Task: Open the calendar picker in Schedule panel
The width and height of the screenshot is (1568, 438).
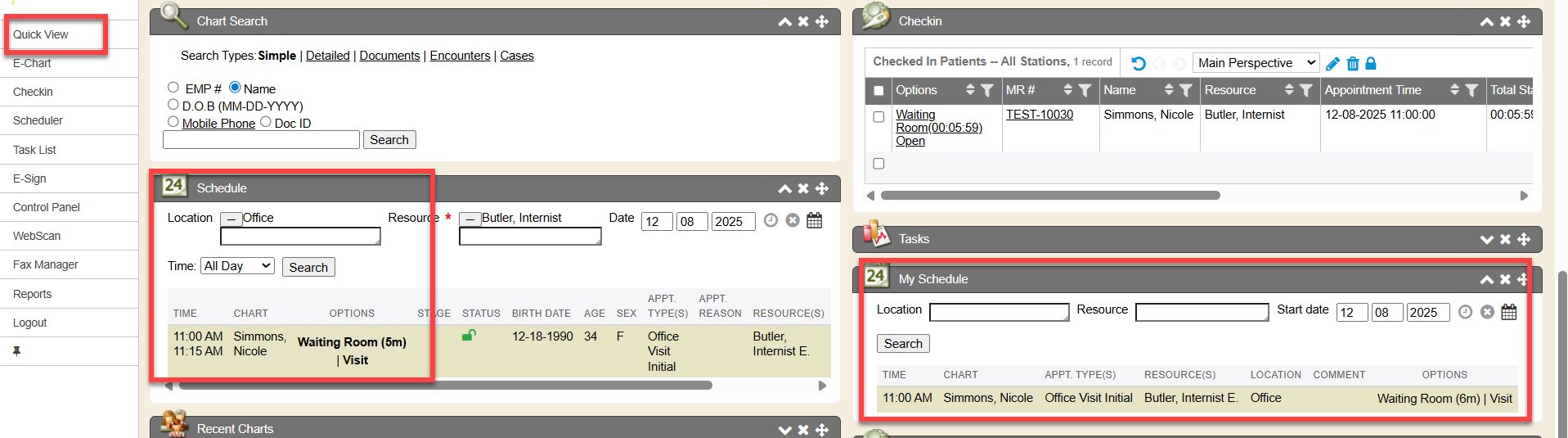Action: pos(814,220)
